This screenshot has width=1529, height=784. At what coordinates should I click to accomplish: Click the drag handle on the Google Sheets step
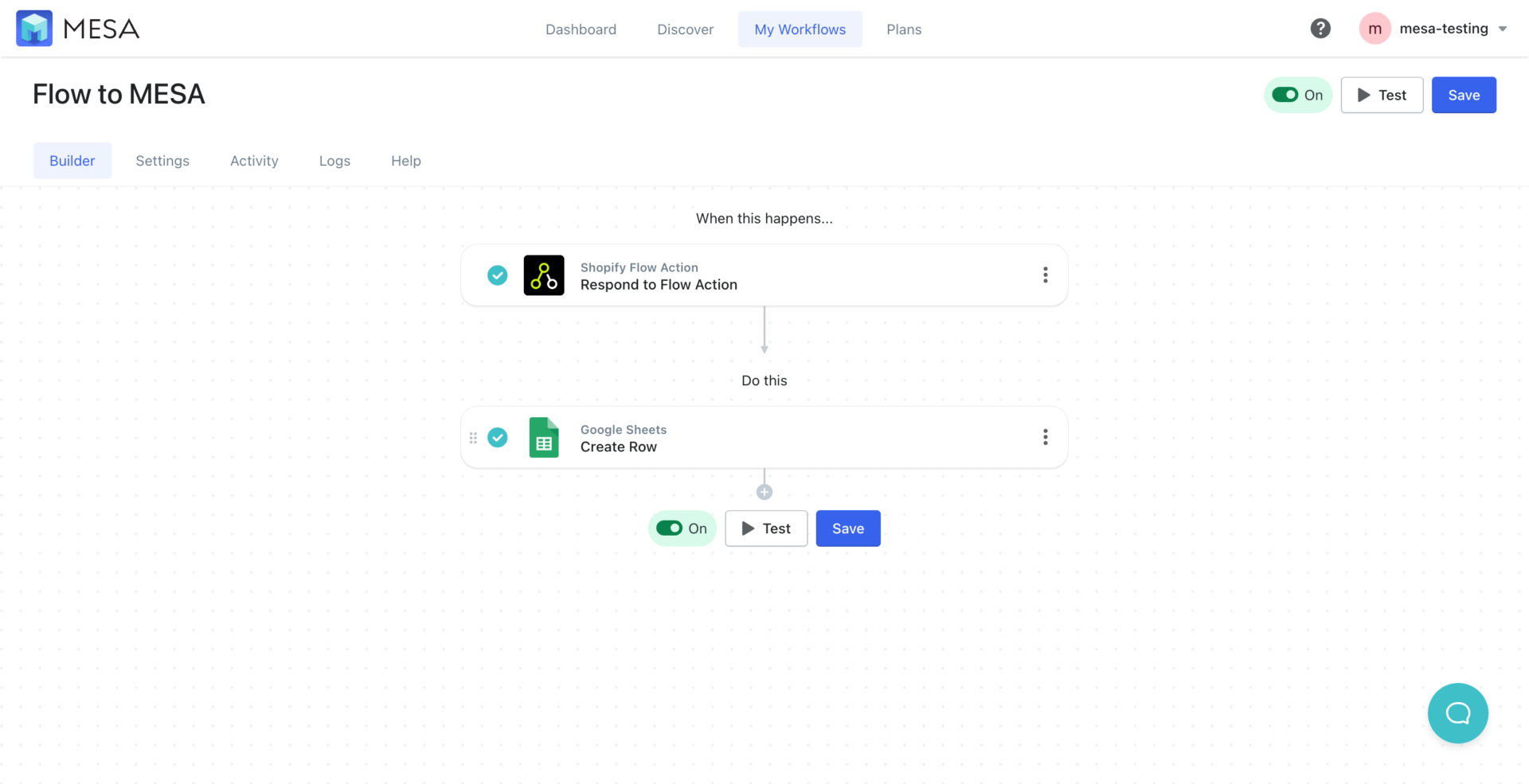tap(473, 437)
